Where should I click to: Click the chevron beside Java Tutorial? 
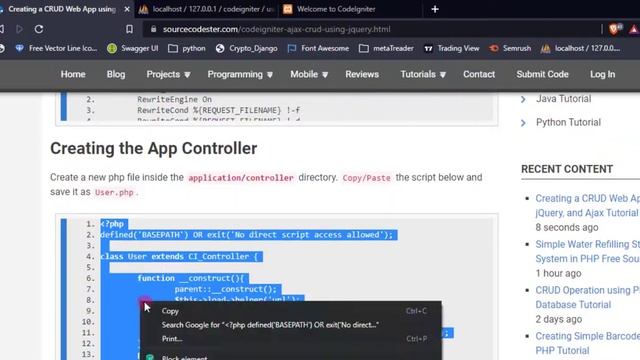pyautogui.click(x=523, y=99)
